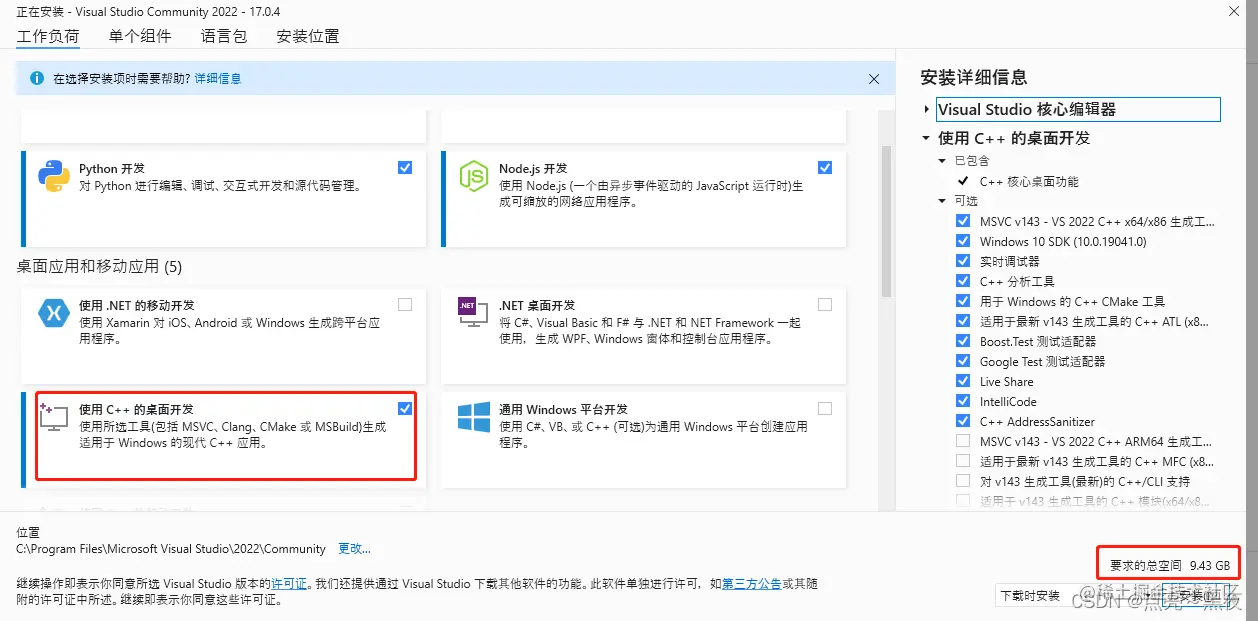1258x621 pixels.
Task: Switch to the 单个组件 tab
Action: [x=140, y=36]
